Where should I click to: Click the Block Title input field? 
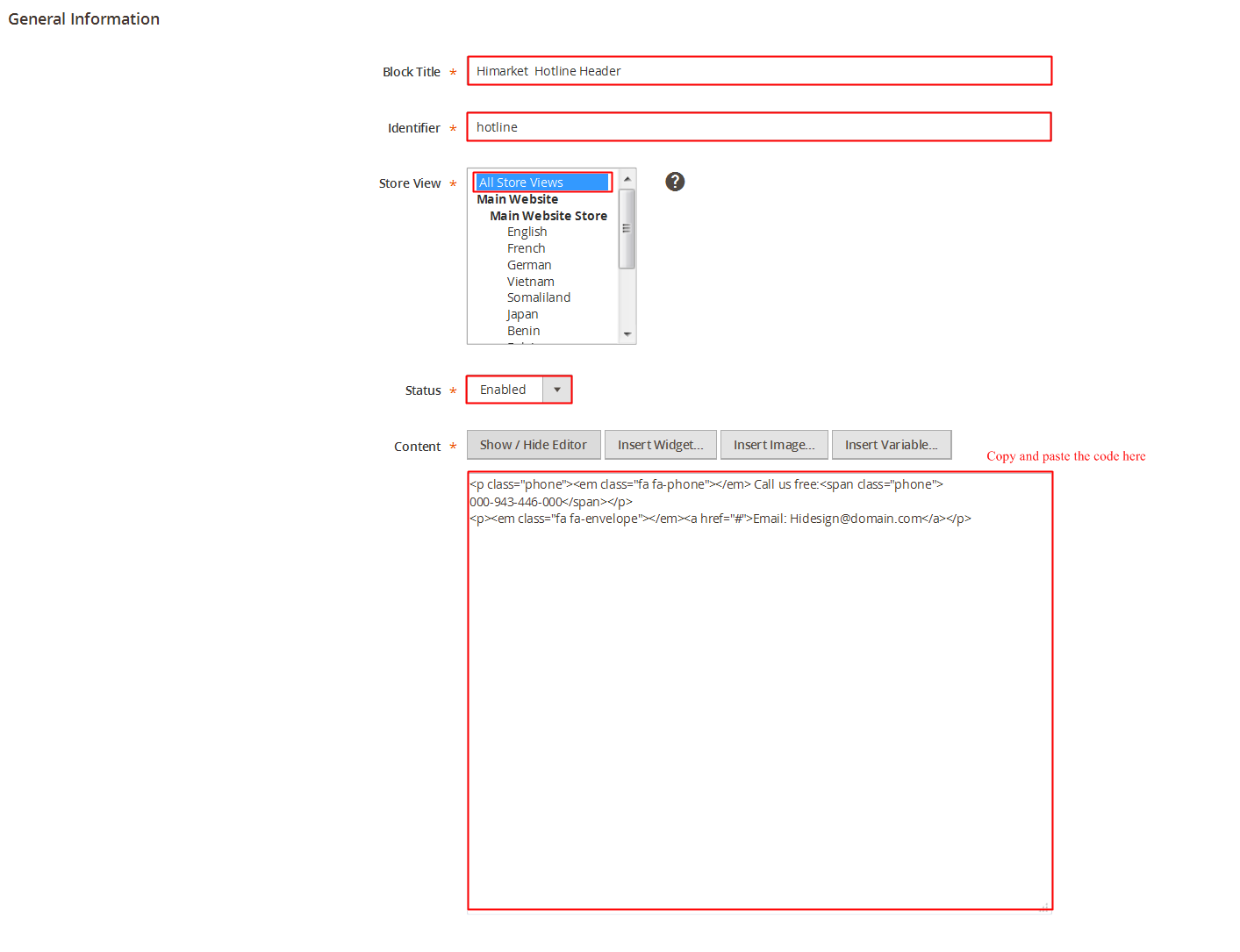click(759, 71)
